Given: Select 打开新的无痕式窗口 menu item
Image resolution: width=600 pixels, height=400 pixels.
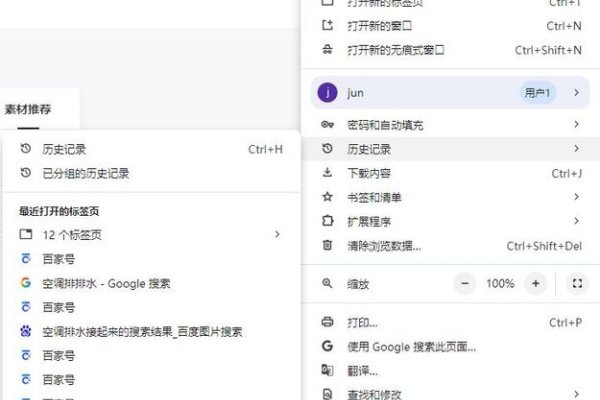Looking at the screenshot, I should (450, 50).
